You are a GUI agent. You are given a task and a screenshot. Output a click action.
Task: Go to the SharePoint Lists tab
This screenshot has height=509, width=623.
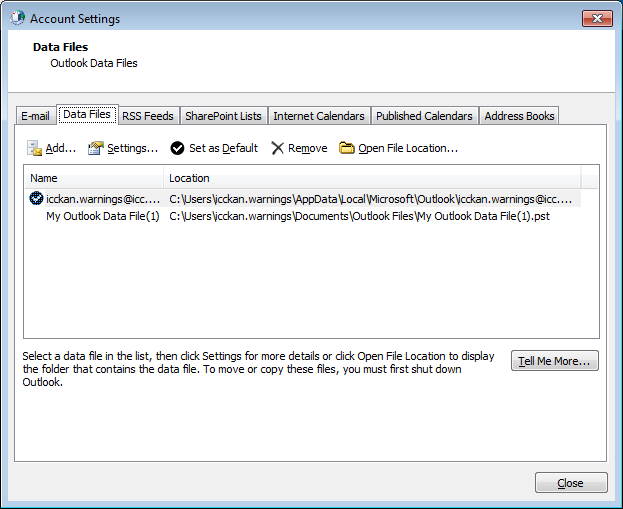(223, 116)
